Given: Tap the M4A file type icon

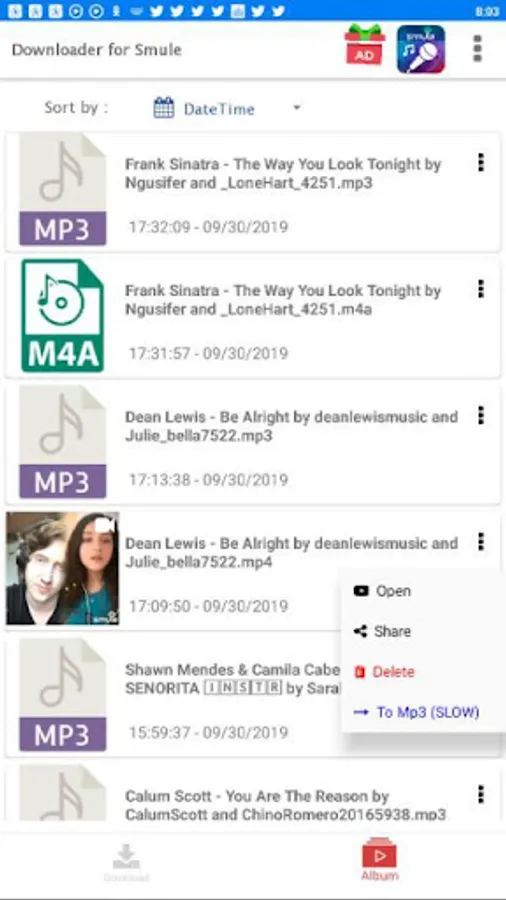Looking at the screenshot, I should coord(63,316).
